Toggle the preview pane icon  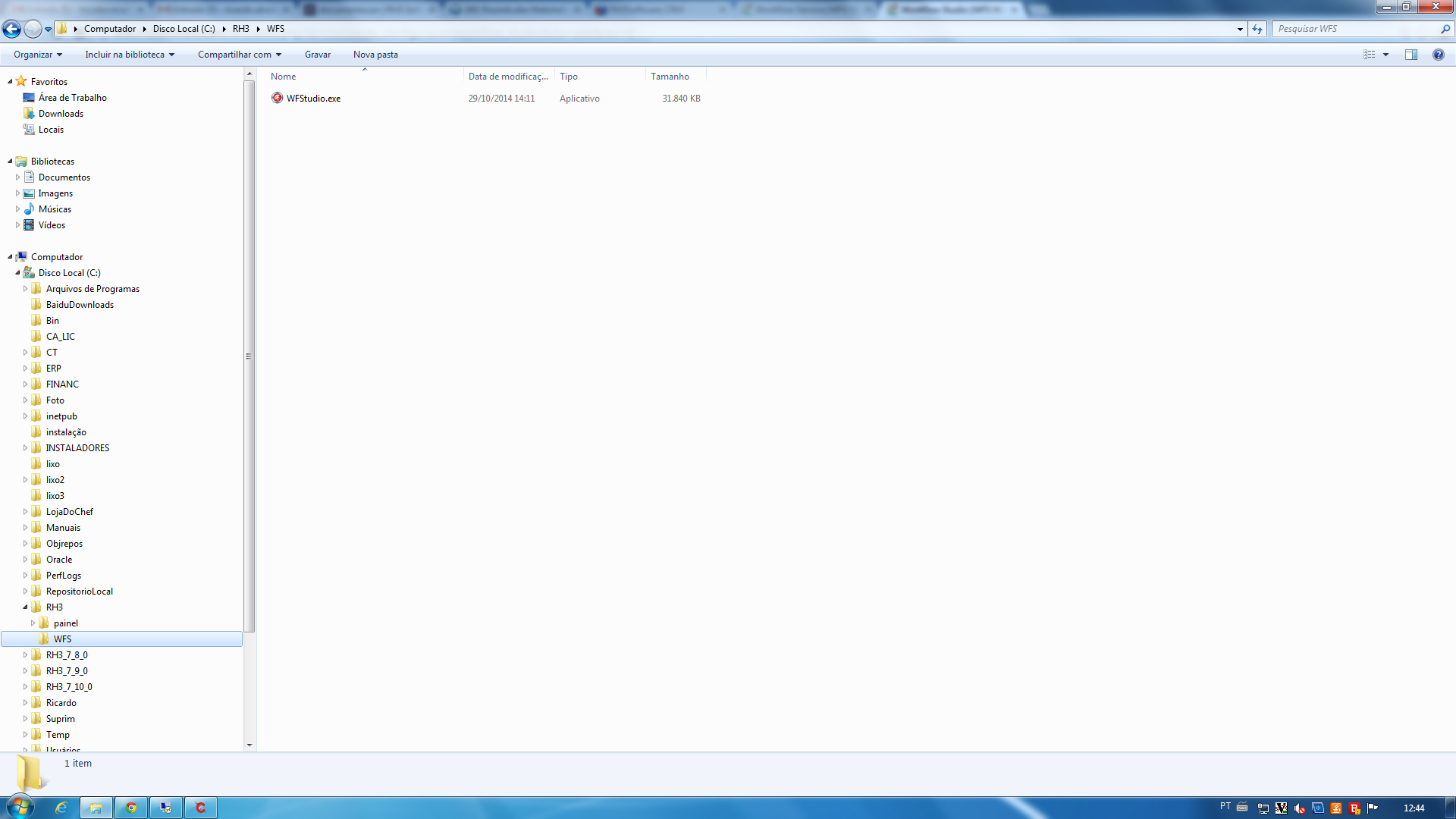click(1410, 55)
